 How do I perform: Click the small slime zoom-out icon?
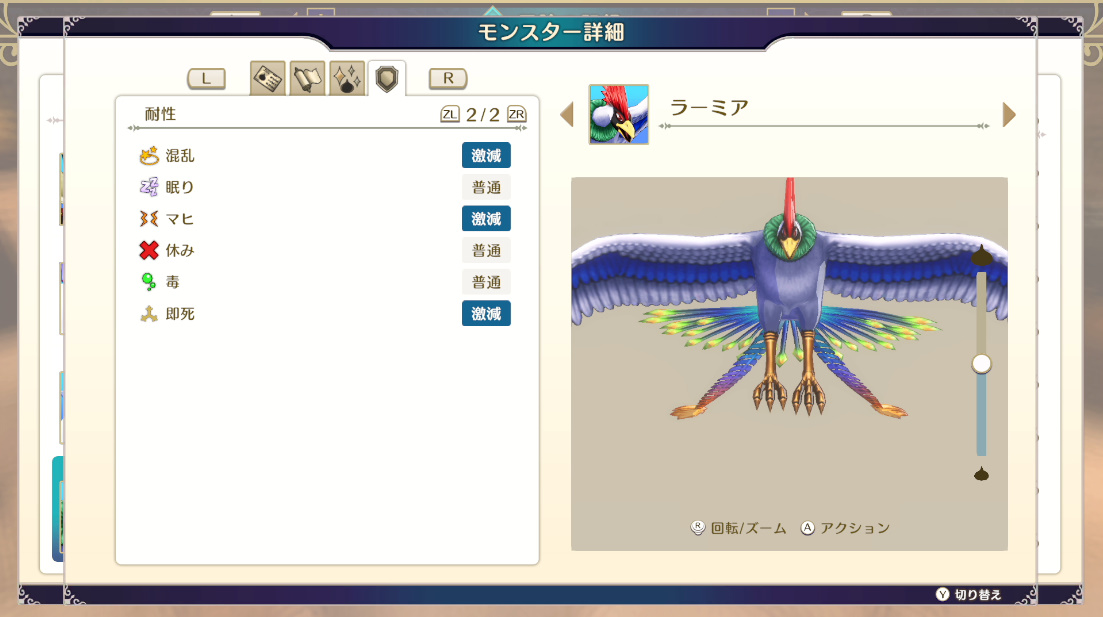(x=981, y=474)
